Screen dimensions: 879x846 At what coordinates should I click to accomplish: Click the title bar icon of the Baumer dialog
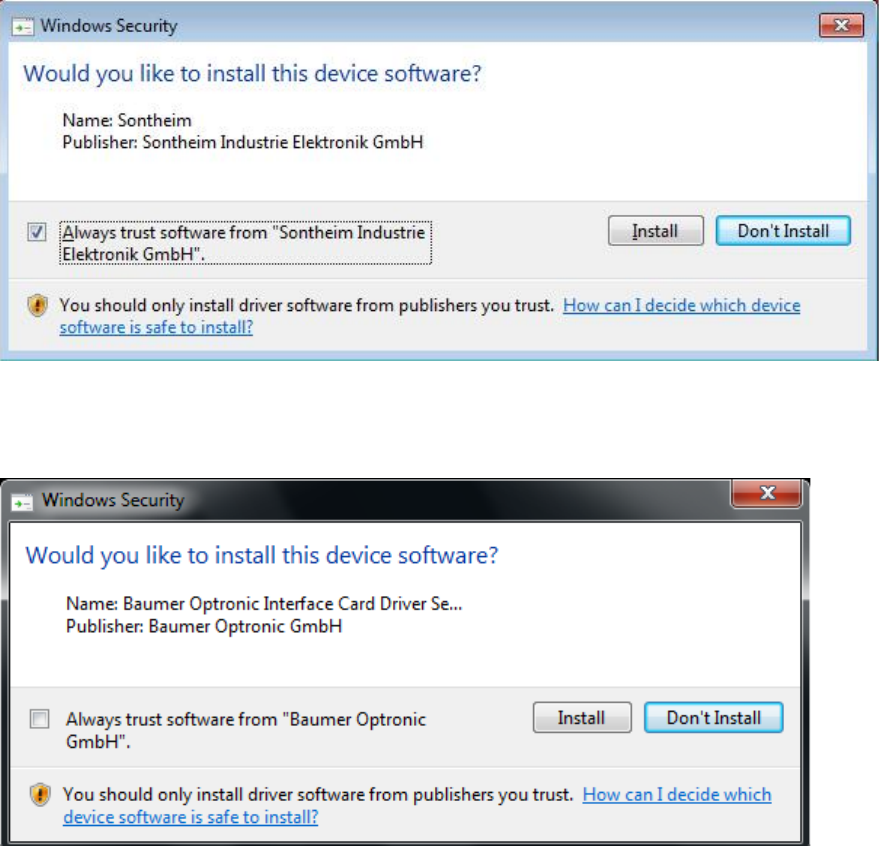[x=22, y=502]
